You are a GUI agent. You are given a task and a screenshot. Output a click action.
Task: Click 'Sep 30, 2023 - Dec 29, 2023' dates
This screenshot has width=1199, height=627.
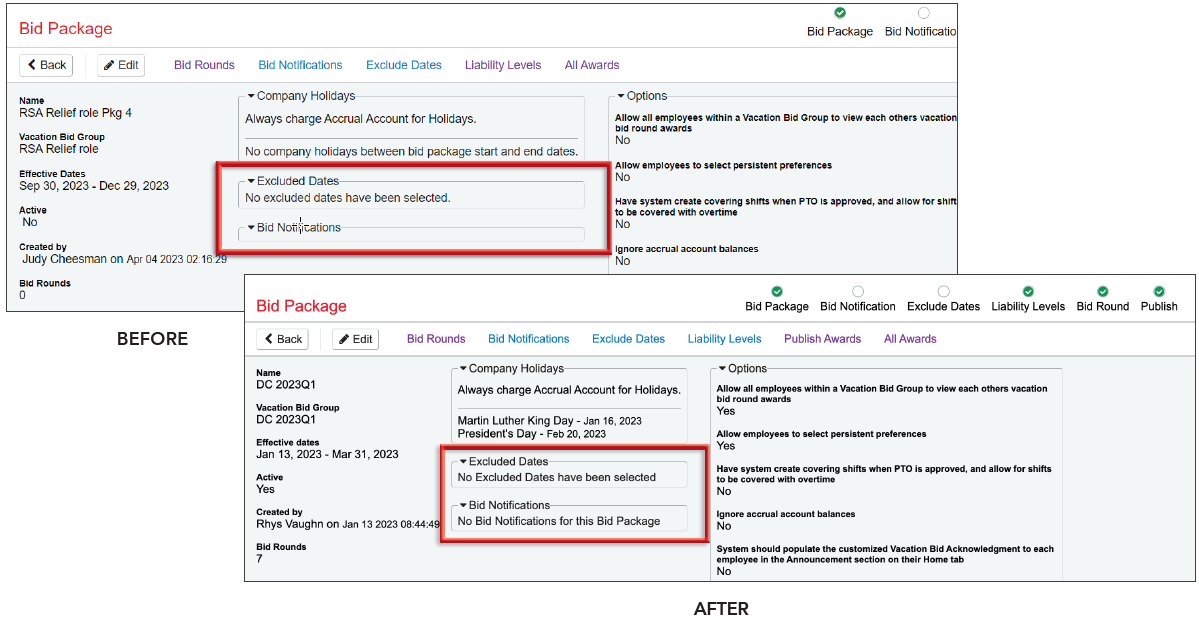pos(94,186)
